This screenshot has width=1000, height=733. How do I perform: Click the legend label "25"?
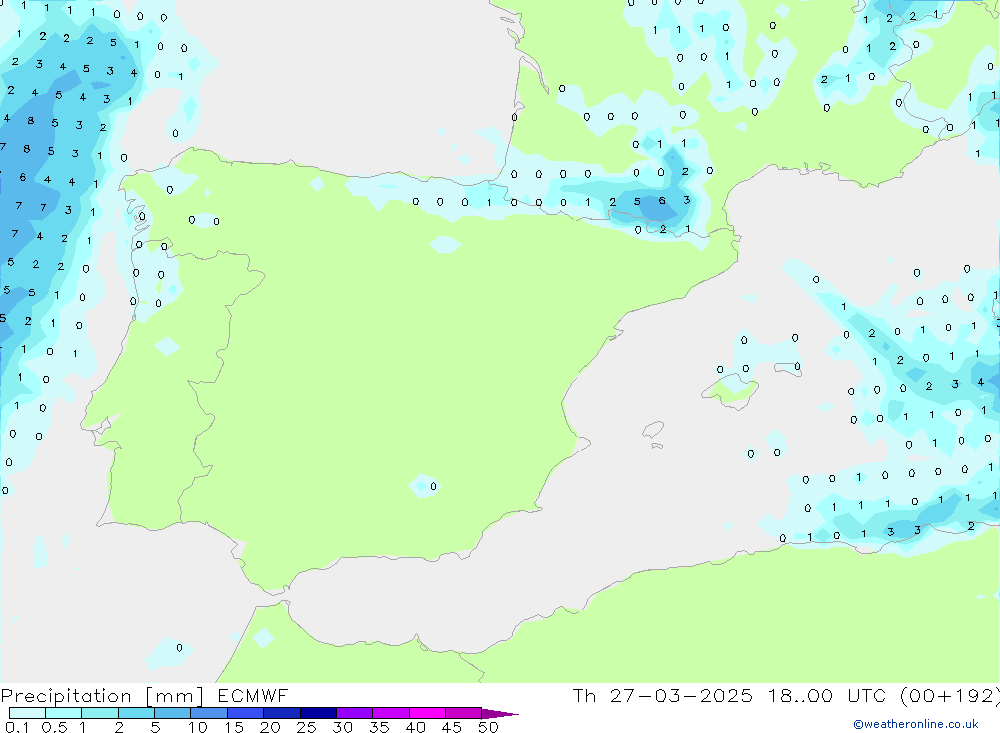tap(306, 727)
